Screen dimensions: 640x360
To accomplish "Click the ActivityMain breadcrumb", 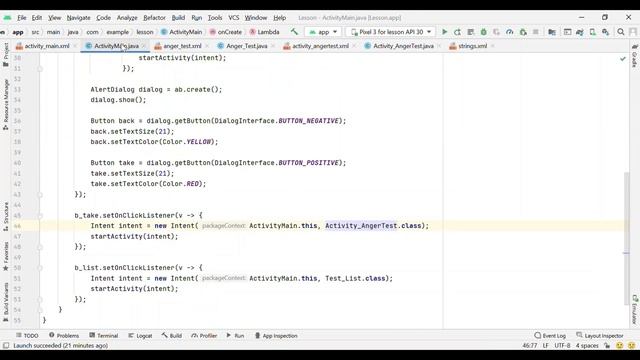I will (x=181, y=32).
